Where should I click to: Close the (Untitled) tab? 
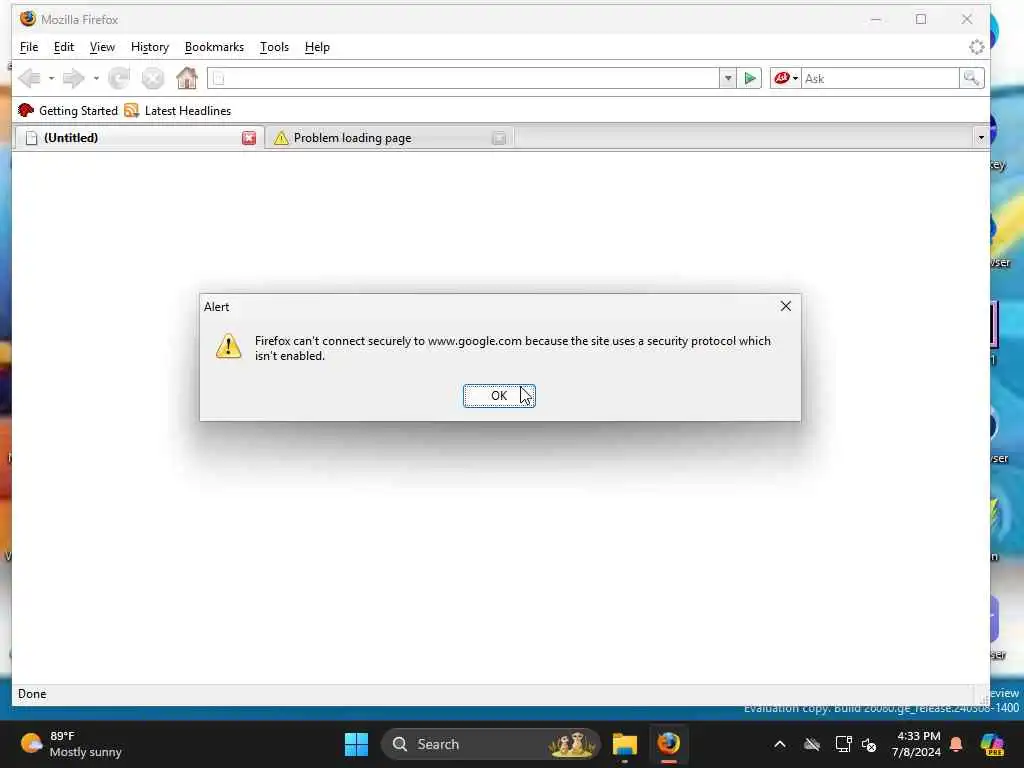[x=249, y=138]
